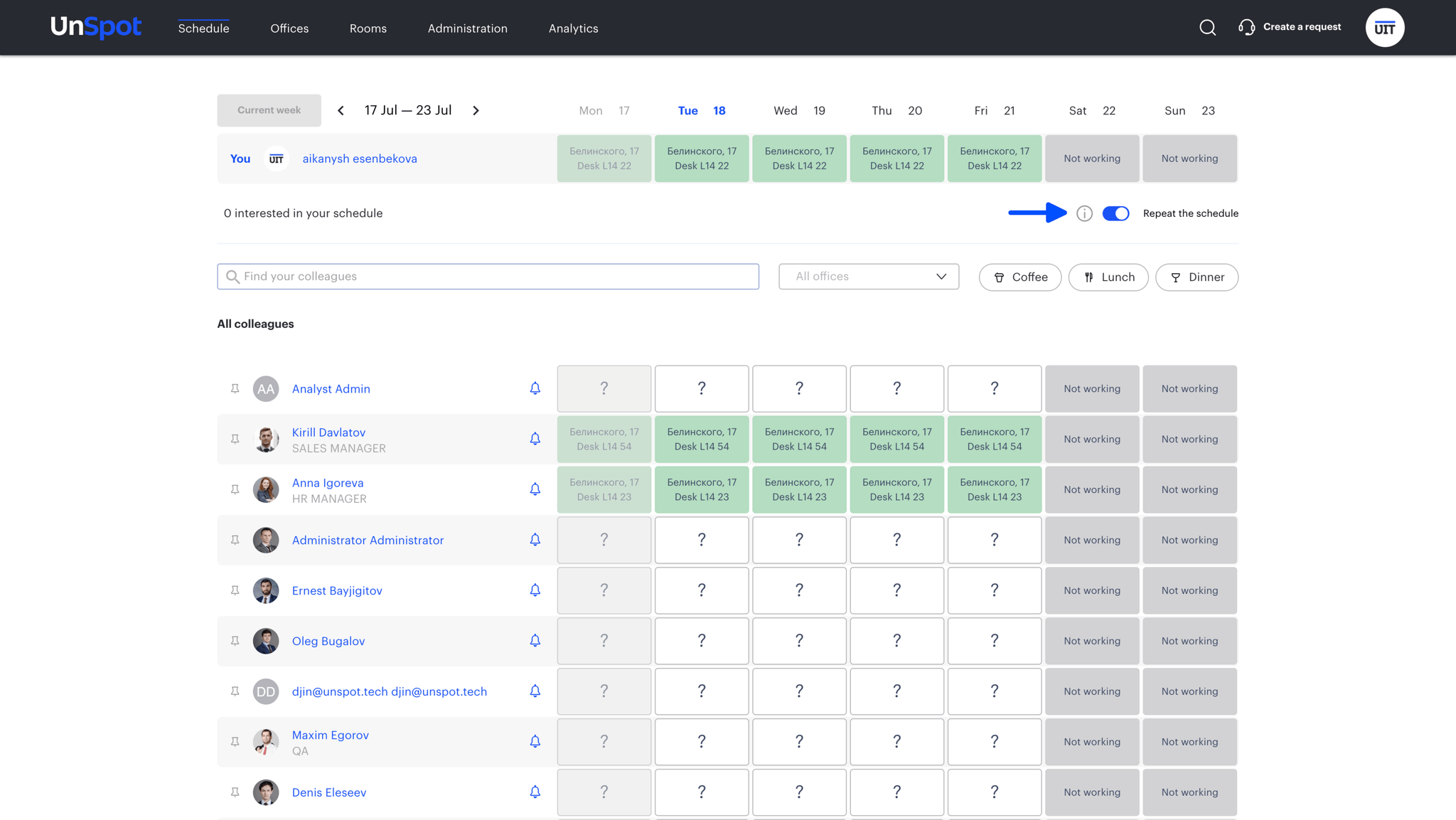Screen dimensions: 1456x820
Task: Go to next week arrow
Action: point(476,110)
